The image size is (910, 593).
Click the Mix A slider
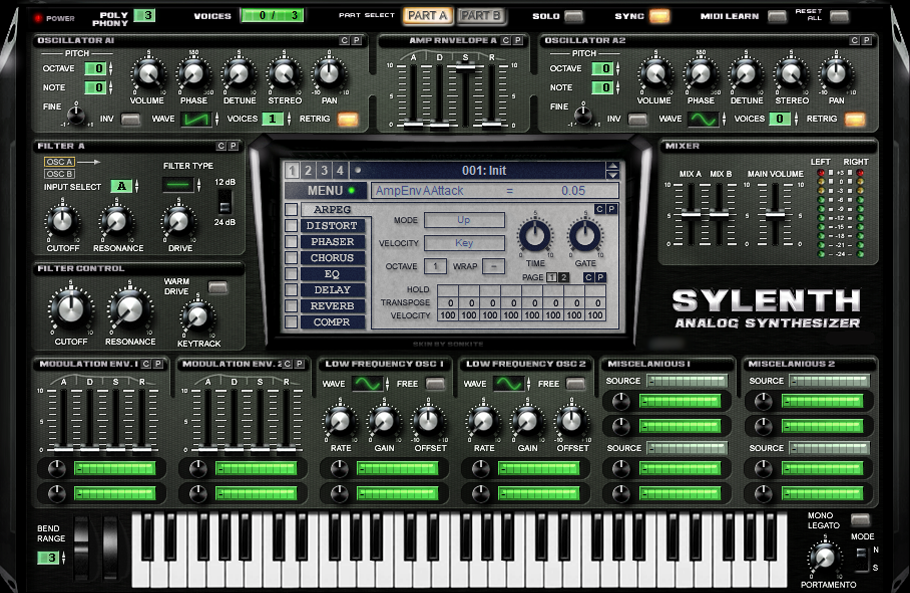tap(691, 214)
